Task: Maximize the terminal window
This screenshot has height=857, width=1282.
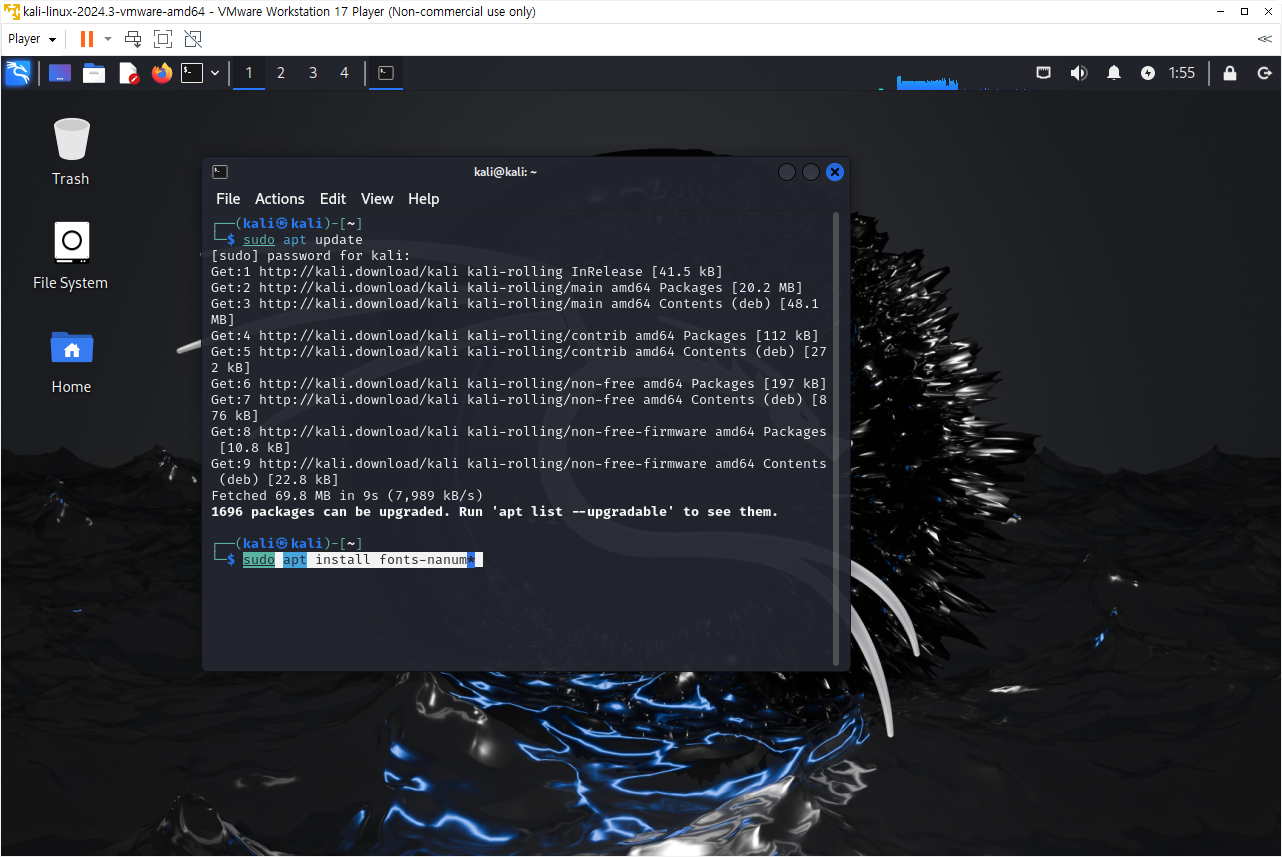Action: tap(811, 172)
